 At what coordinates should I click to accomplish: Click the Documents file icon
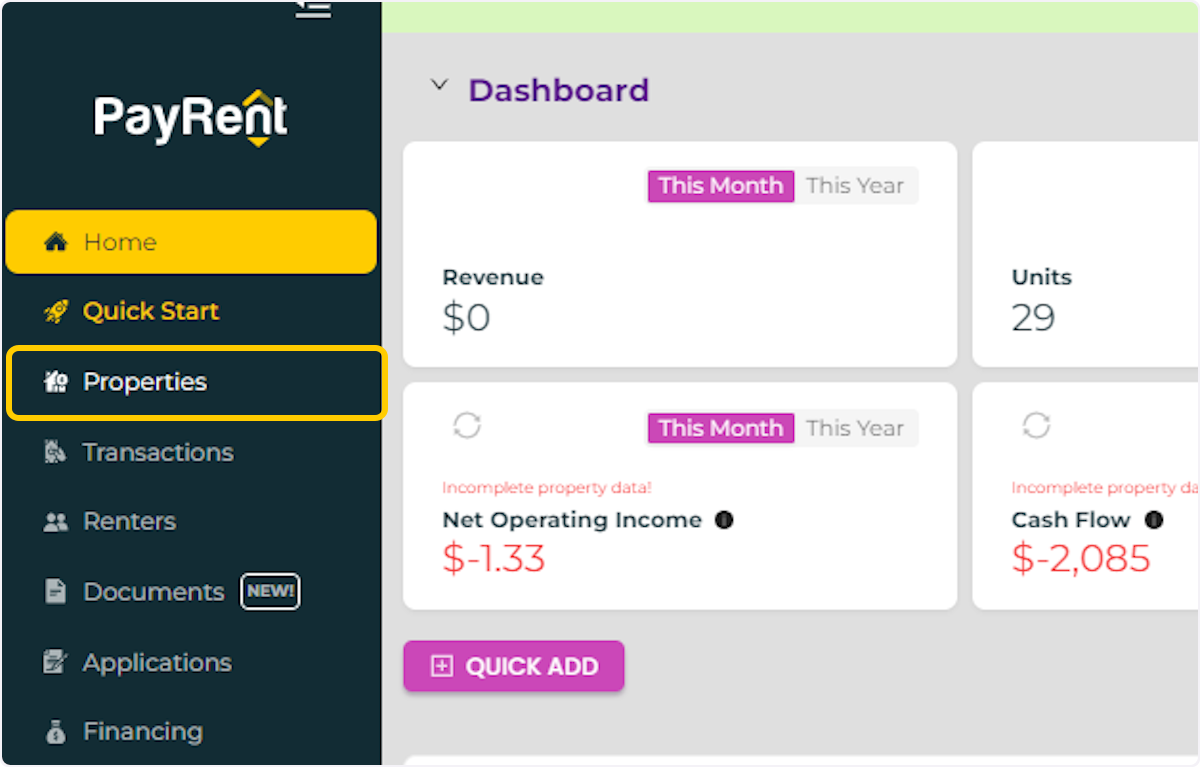coord(56,592)
